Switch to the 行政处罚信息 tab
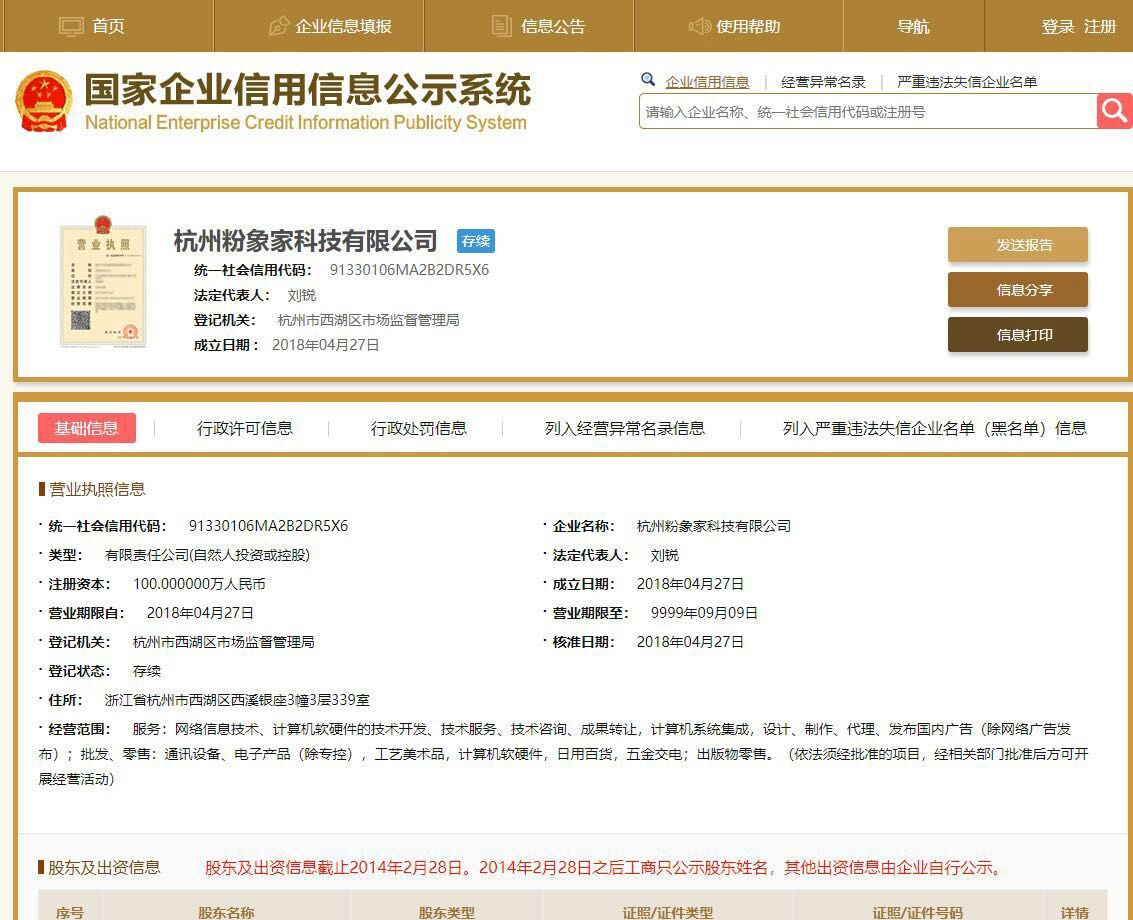 [x=418, y=429]
